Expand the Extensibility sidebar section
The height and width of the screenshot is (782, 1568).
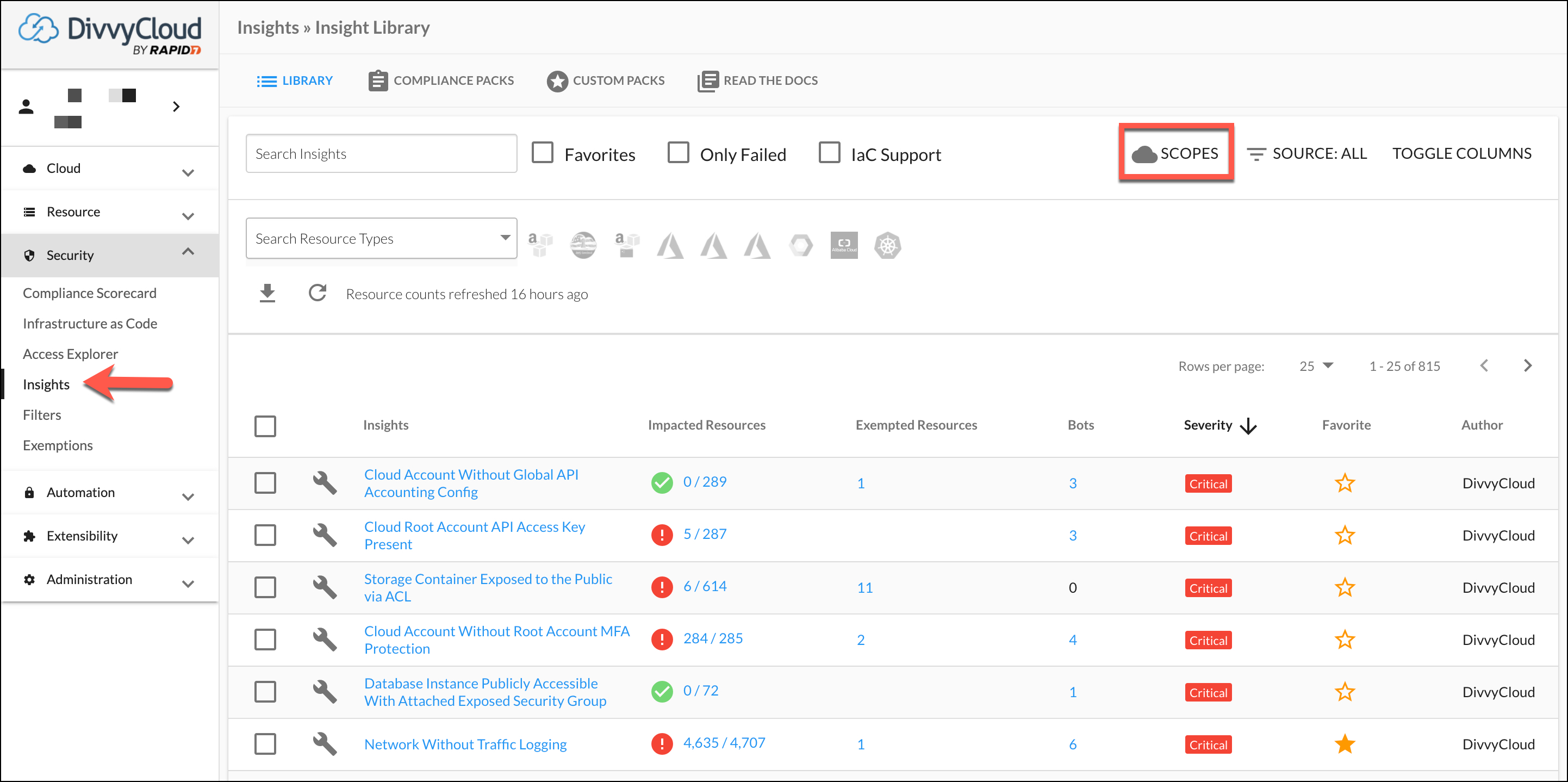click(x=110, y=536)
